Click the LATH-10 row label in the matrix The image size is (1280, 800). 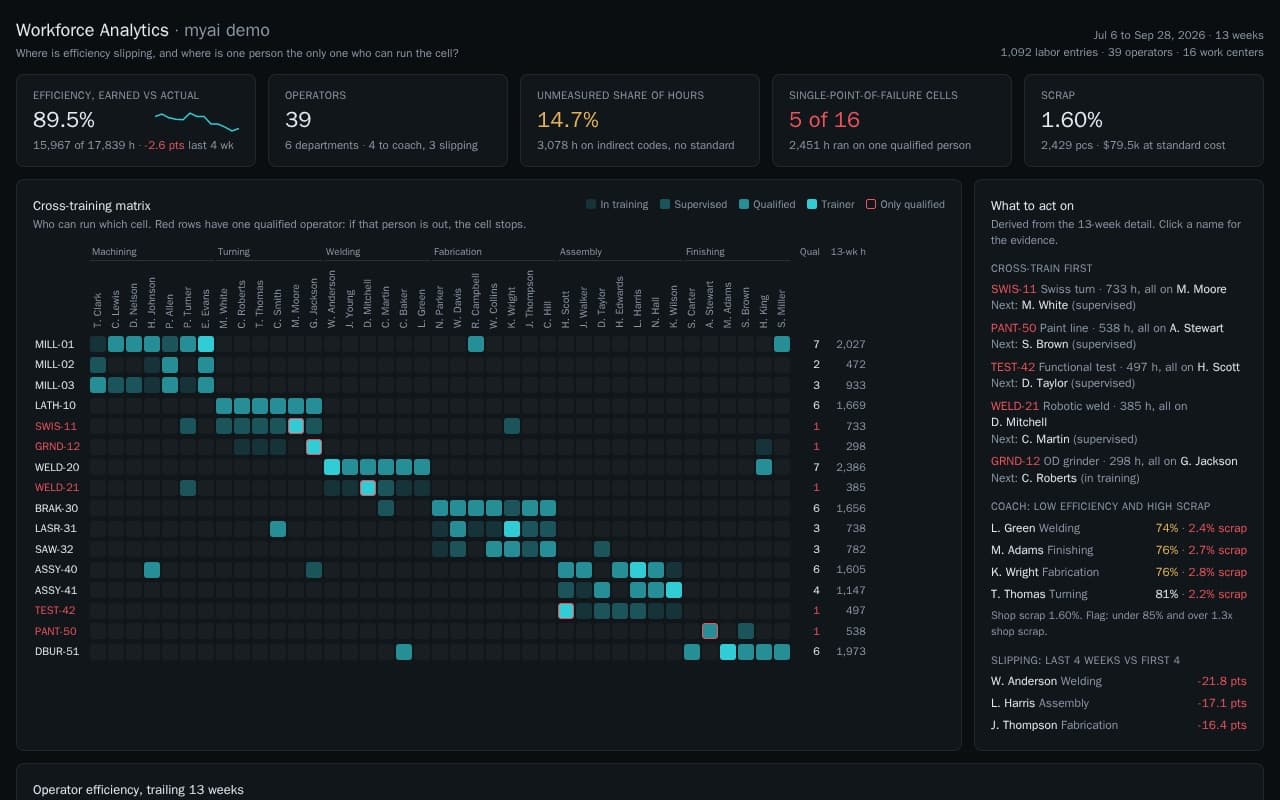(x=55, y=406)
